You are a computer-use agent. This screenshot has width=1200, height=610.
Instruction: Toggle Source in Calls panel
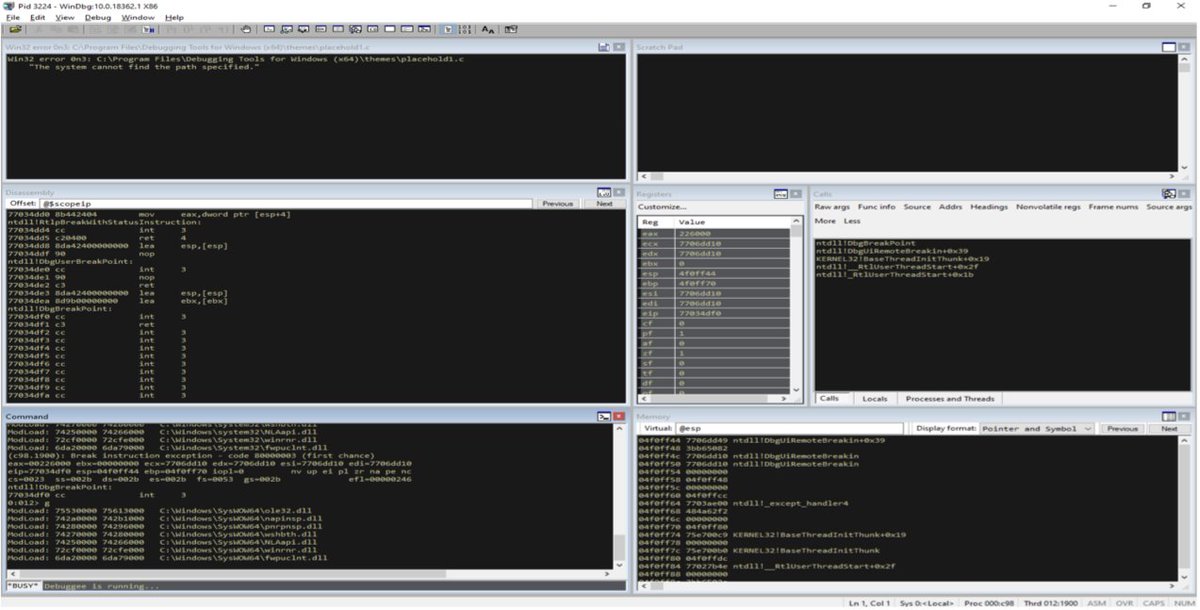tap(917, 207)
